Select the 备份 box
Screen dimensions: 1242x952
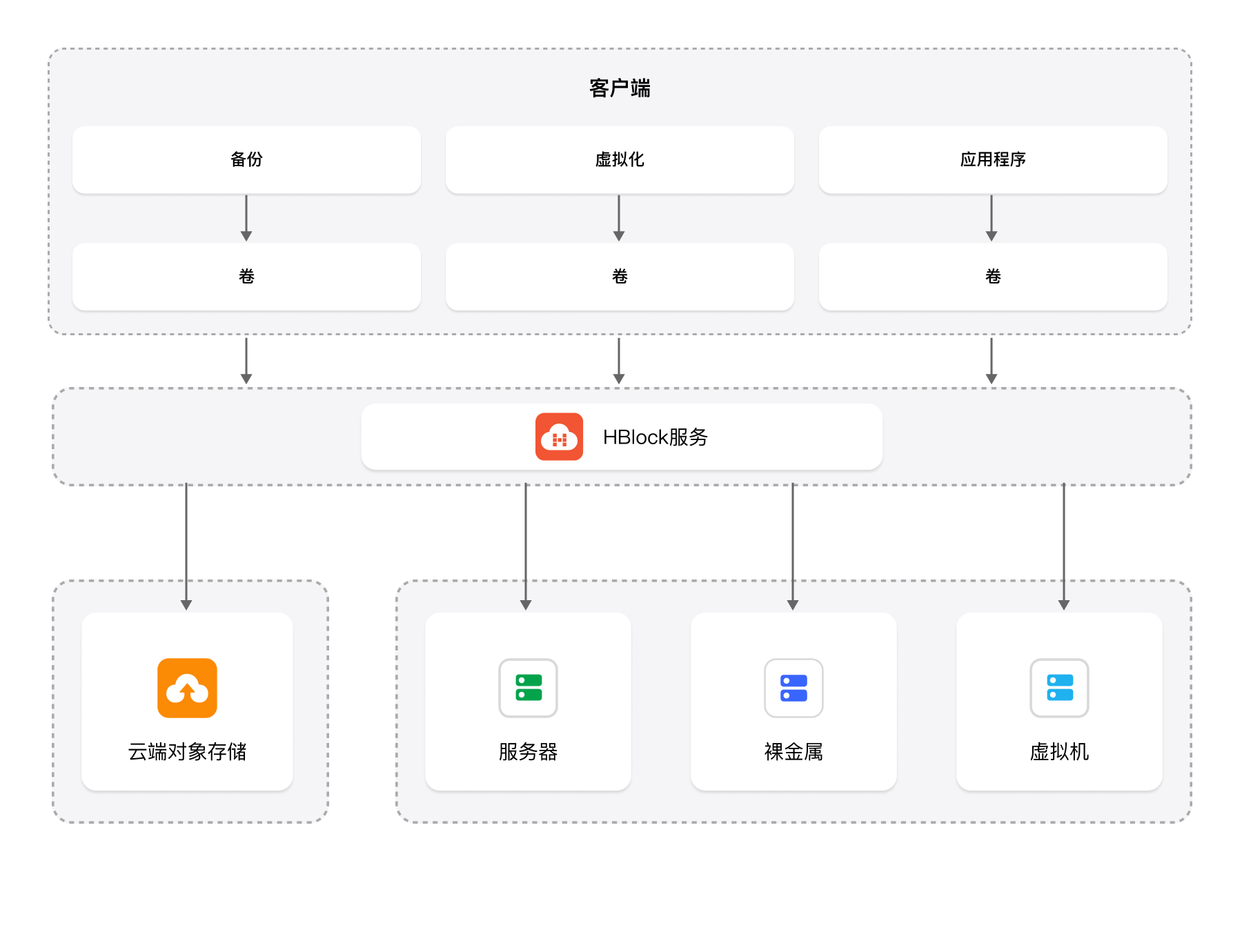246,159
